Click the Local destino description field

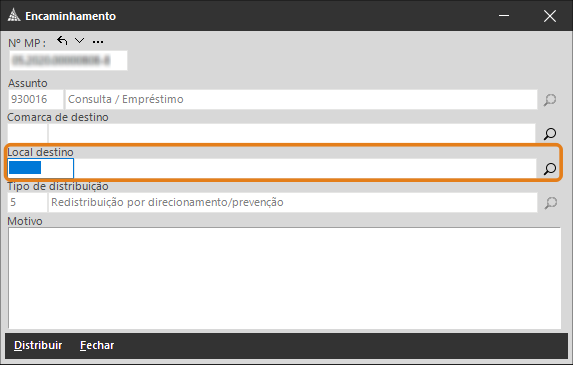[305, 168]
